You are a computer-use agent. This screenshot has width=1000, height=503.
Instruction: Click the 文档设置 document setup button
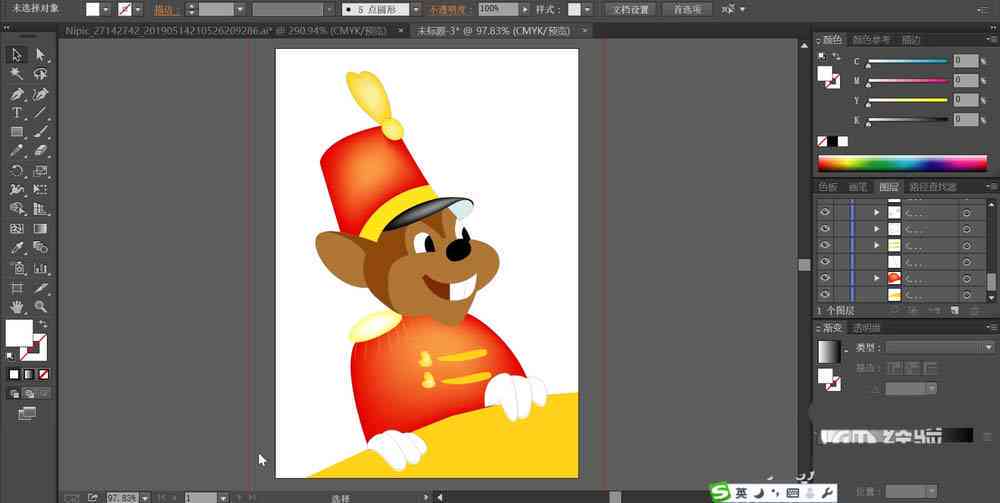(630, 10)
